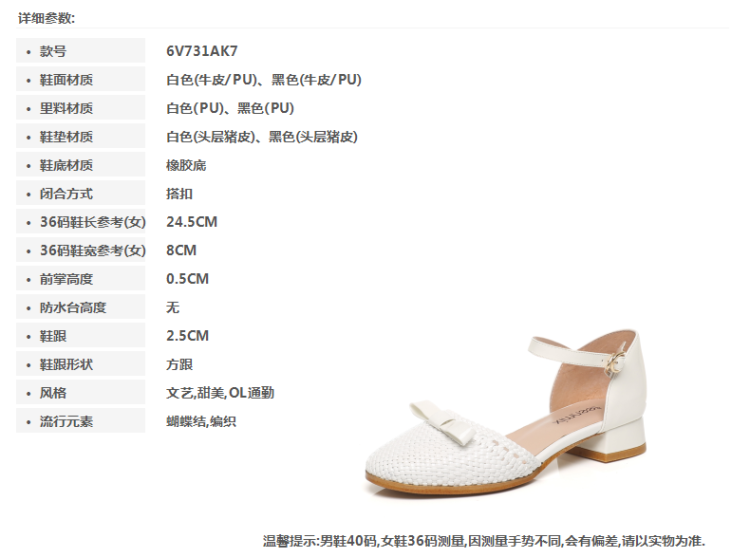Click the 闭合方式 value 搭扣
The width and height of the screenshot is (750, 557).
(179, 194)
